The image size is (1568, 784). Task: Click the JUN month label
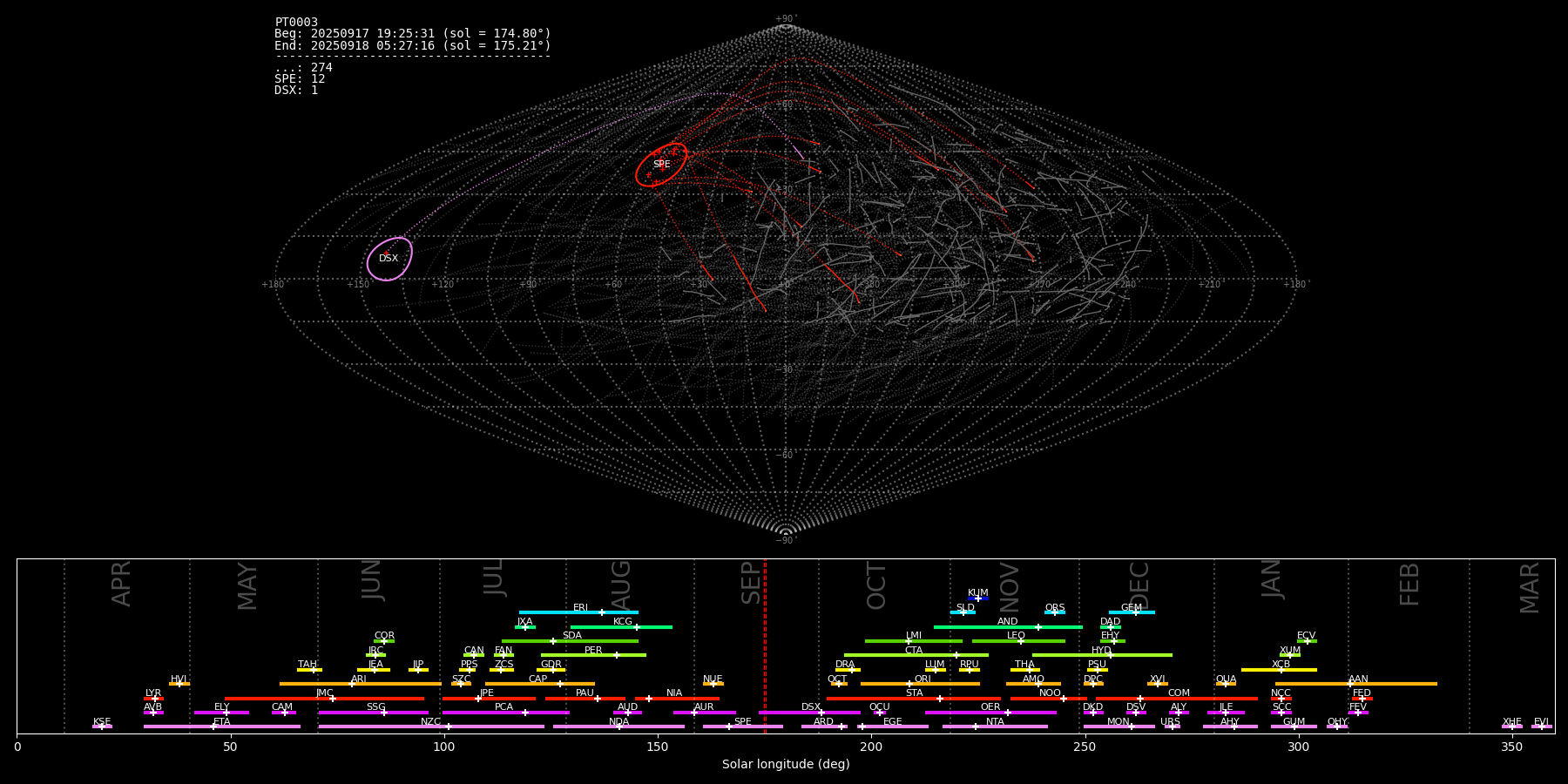(372, 580)
